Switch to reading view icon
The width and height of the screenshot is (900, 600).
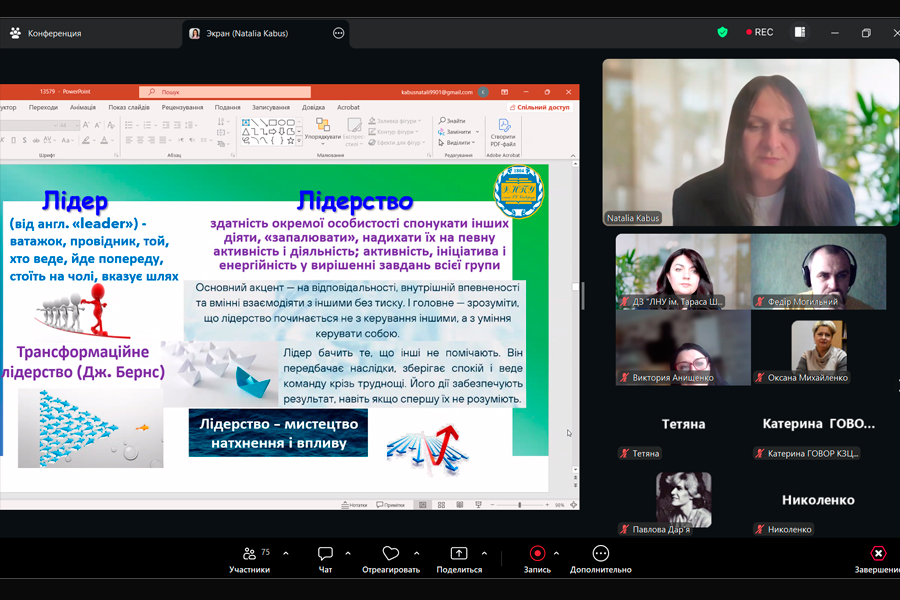pos(460,505)
